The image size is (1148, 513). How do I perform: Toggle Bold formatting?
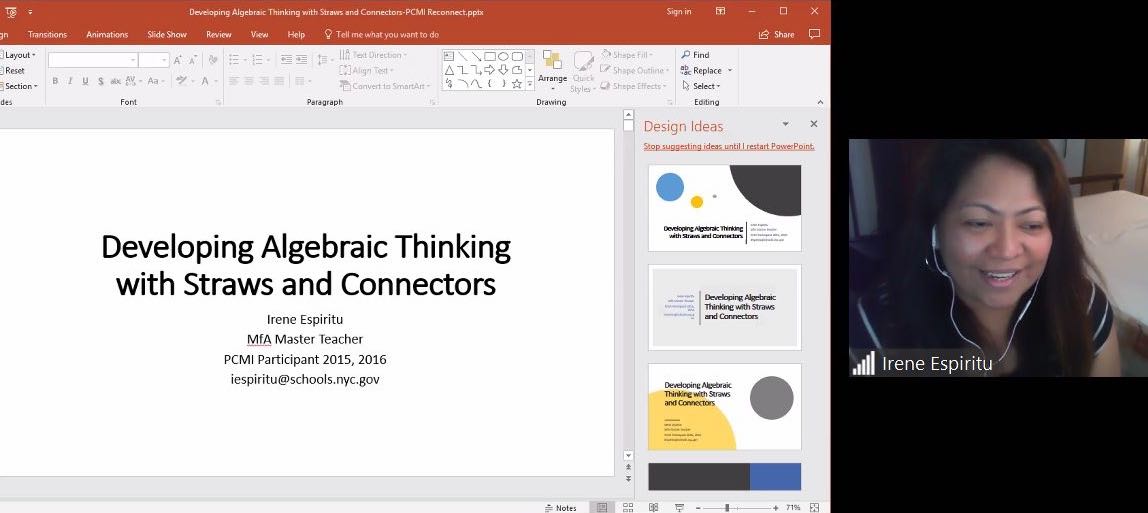(x=55, y=81)
